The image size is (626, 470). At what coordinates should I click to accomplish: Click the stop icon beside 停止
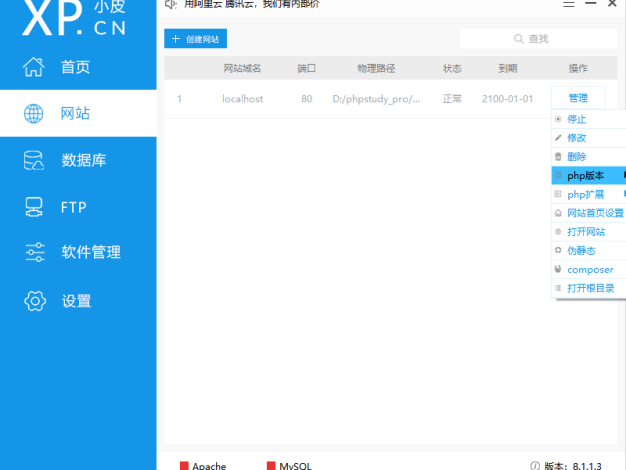(x=558, y=119)
